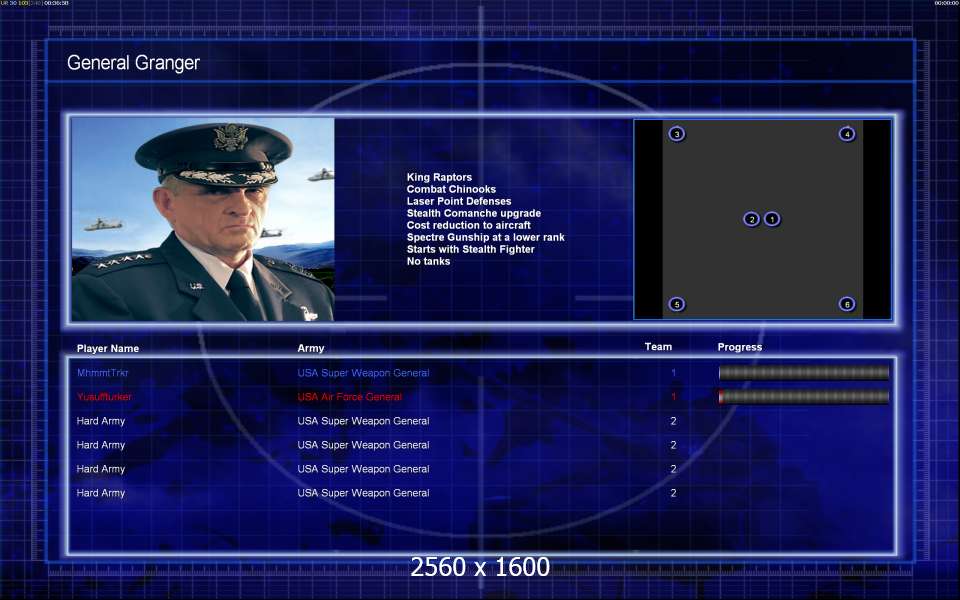This screenshot has width=960, height=600.
Task: Click the "Army" column header
Action: [311, 348]
